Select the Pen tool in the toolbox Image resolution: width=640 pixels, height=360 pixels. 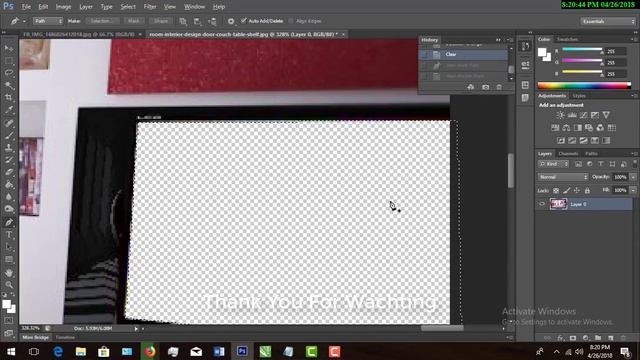click(x=9, y=222)
